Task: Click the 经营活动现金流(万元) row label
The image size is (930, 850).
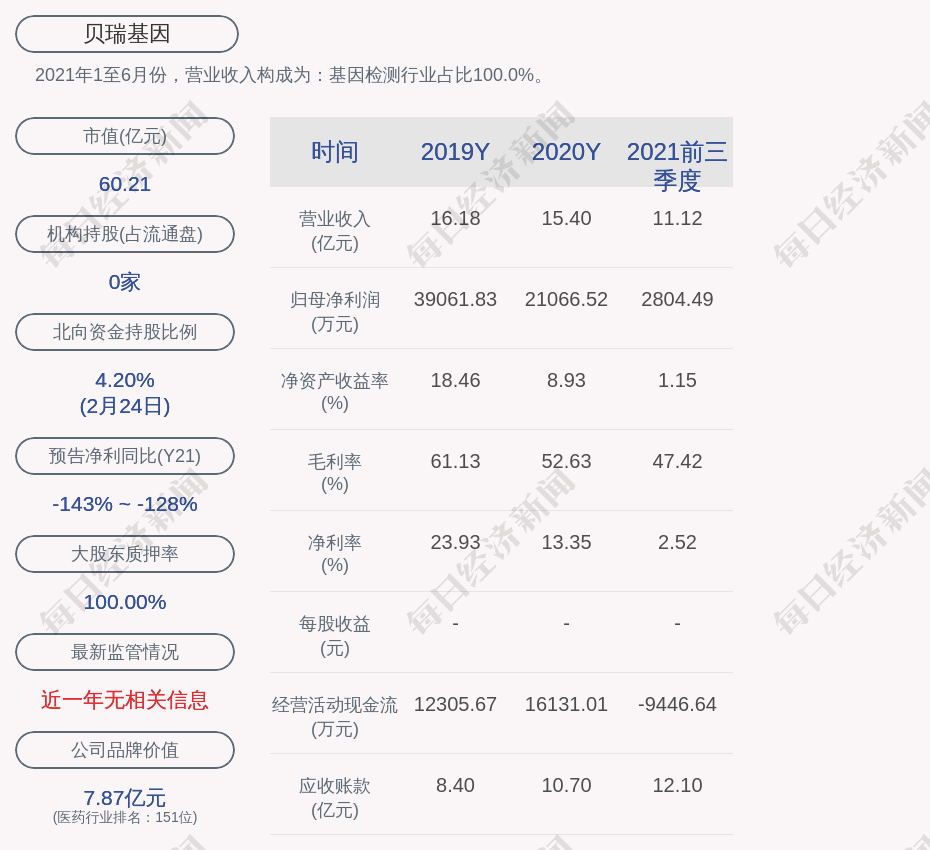Action: click(x=335, y=717)
